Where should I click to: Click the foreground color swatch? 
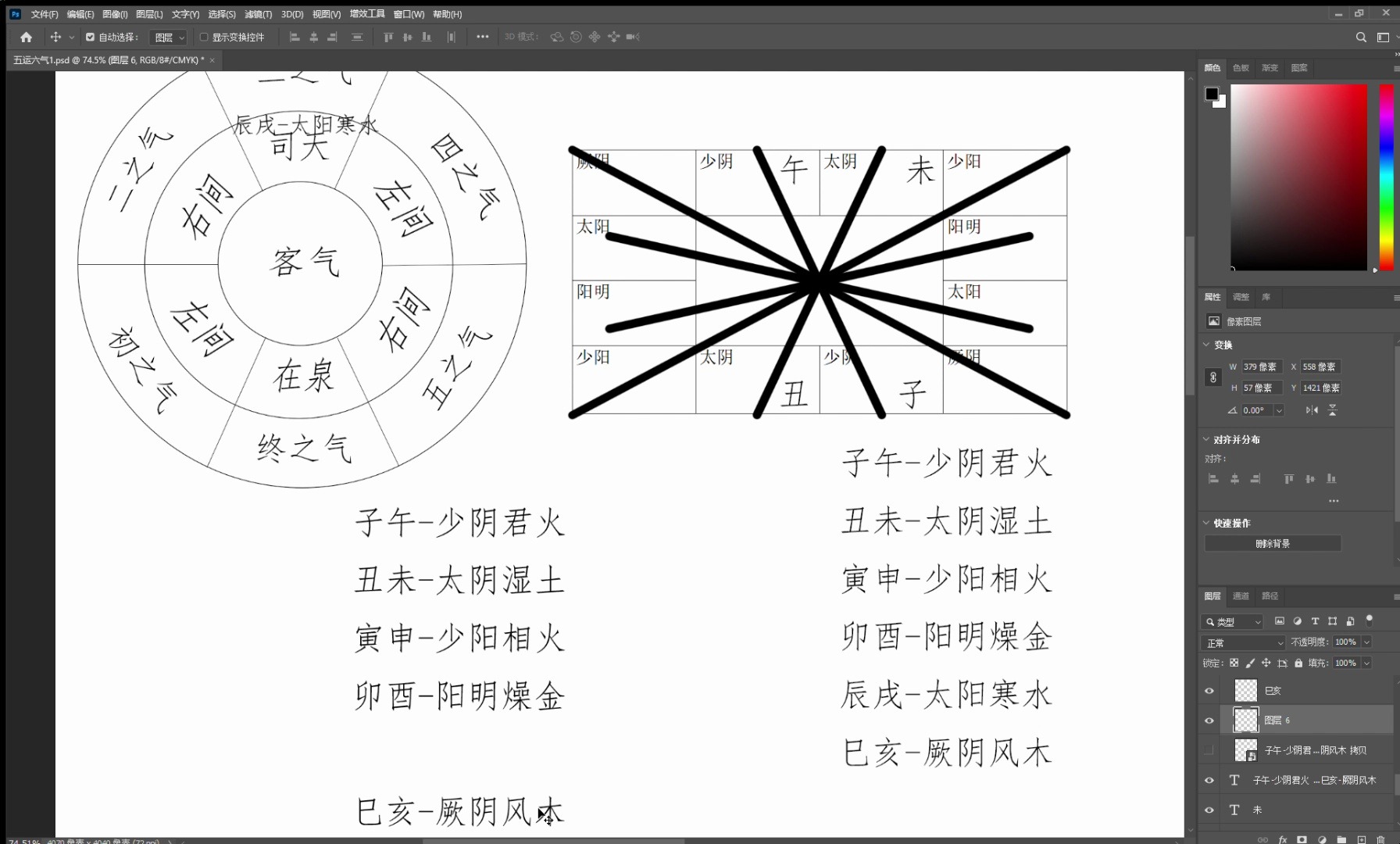[x=1212, y=94]
